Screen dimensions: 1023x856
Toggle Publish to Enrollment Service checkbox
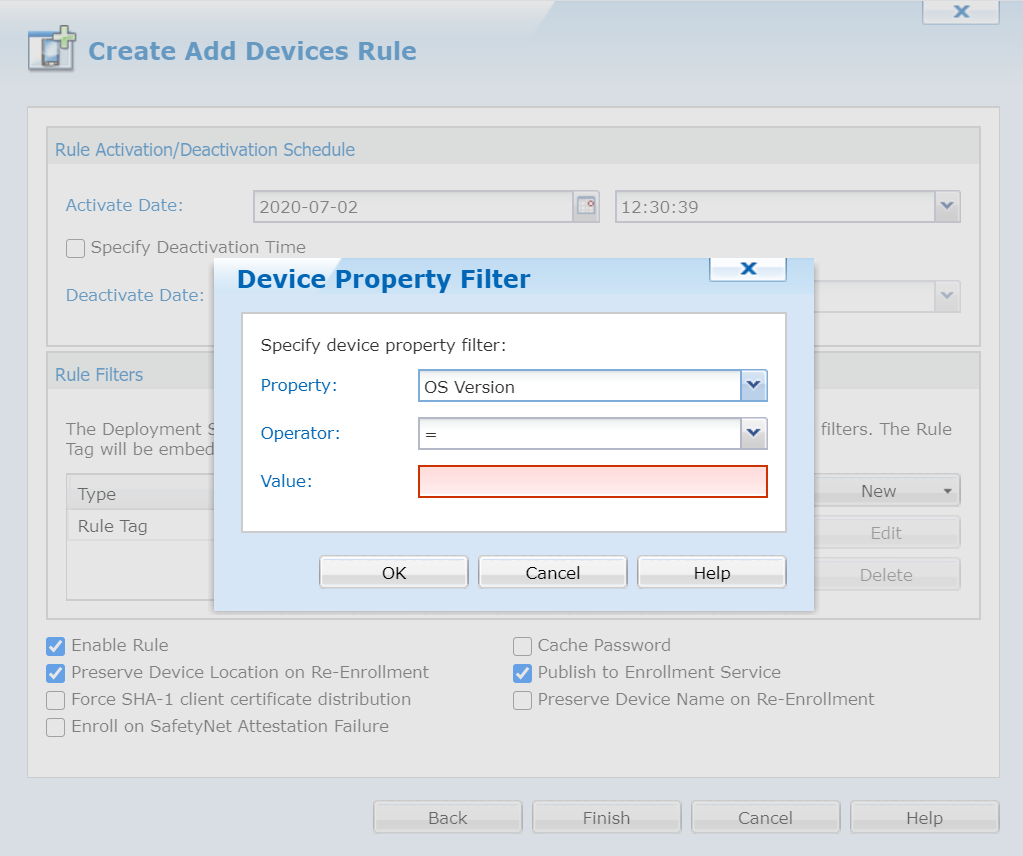522,673
